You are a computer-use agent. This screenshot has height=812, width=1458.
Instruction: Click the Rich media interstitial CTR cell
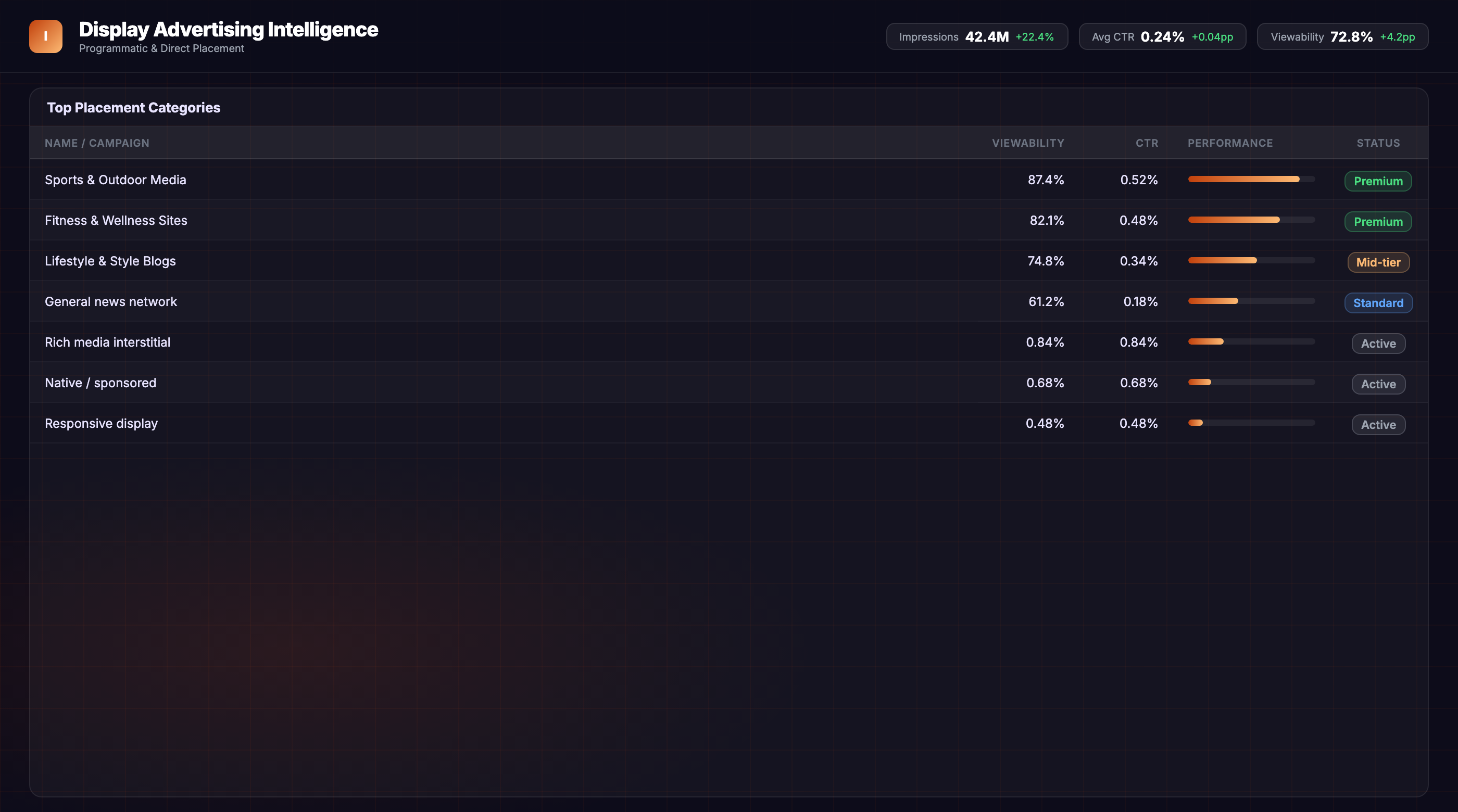(1139, 342)
